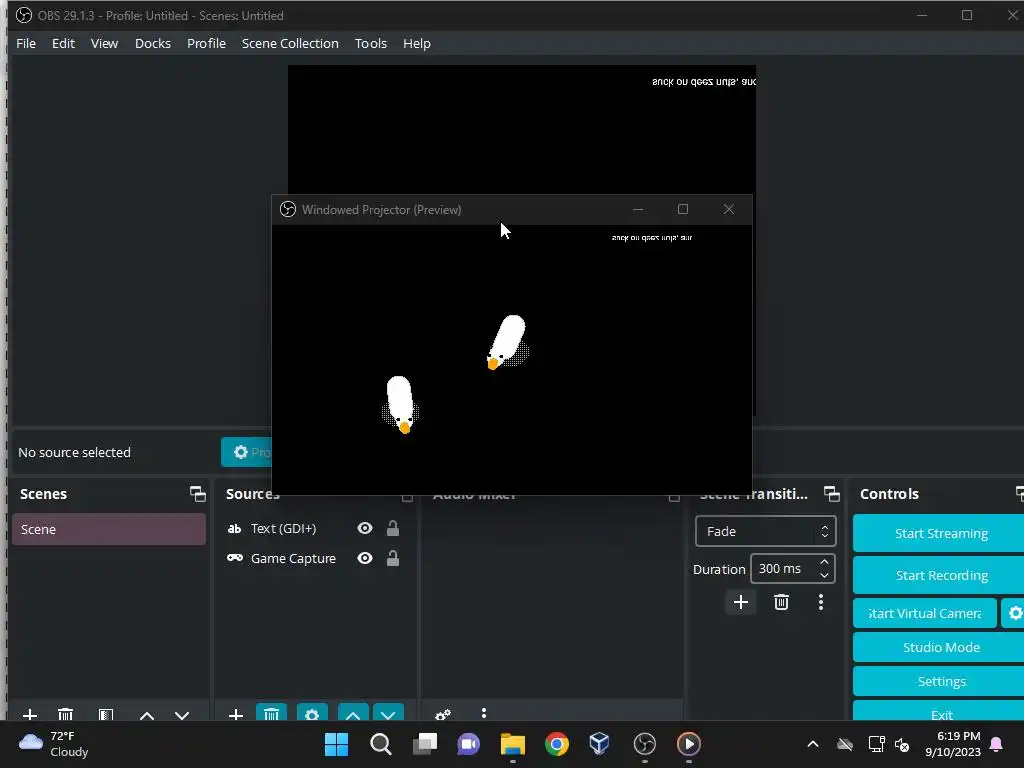Open the Scene Collection menu

pyautogui.click(x=290, y=43)
